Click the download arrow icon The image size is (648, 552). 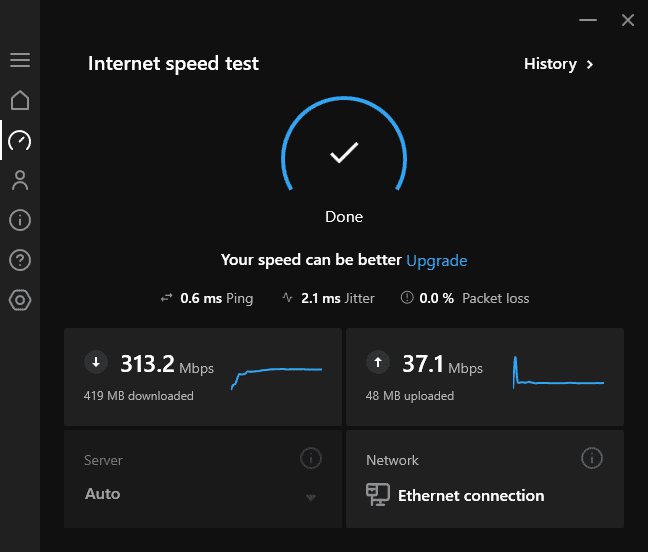(x=96, y=363)
